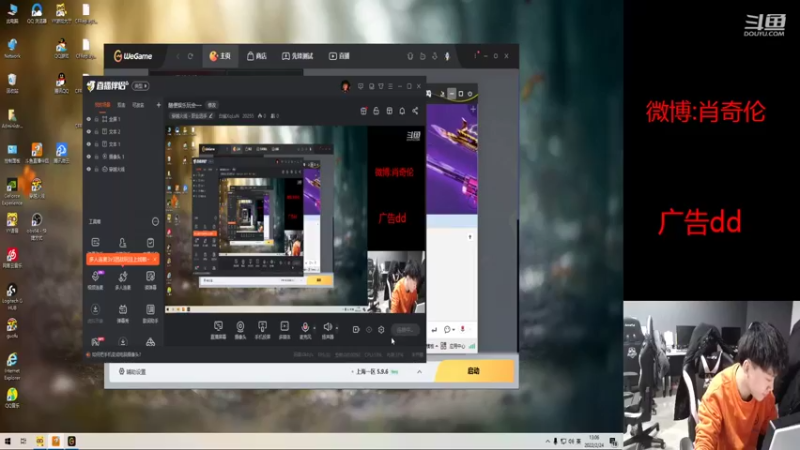
Task: Open speaker dropdown arrow in bottom bar
Action: (337, 328)
